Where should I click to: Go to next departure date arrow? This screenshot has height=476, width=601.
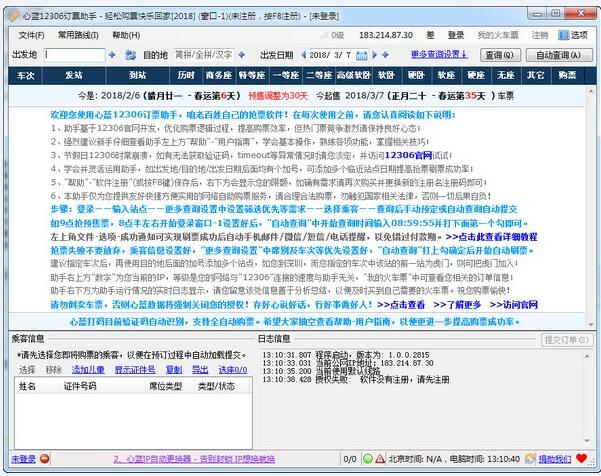tap(375, 55)
